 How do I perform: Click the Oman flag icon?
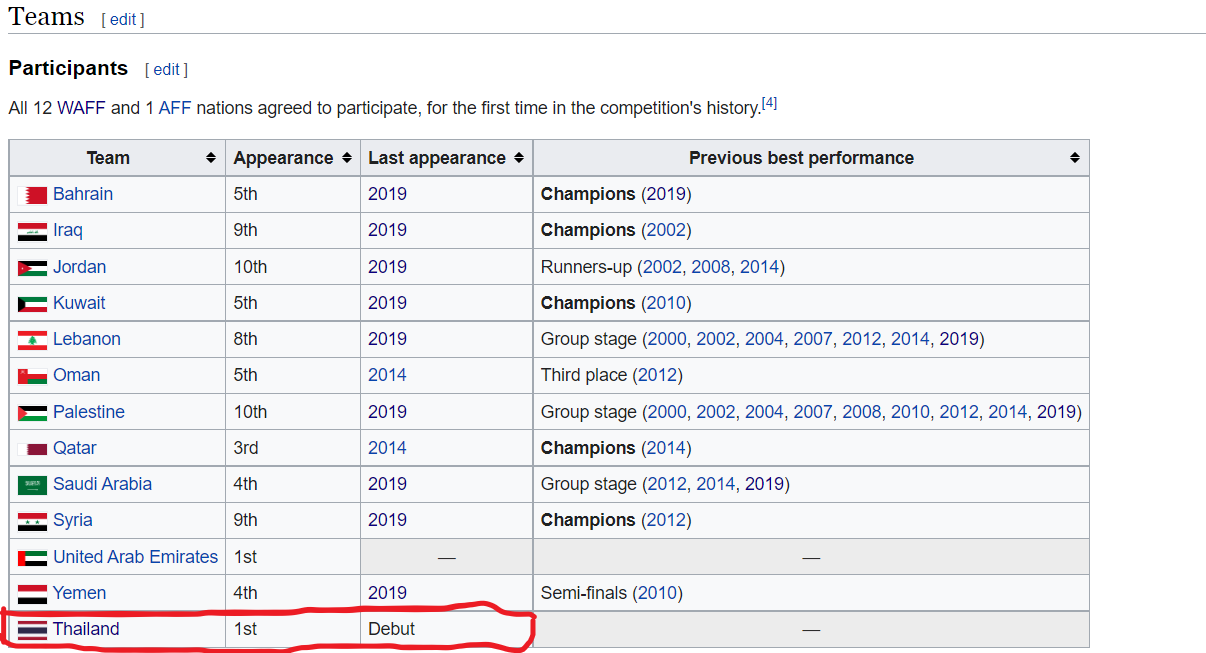pyautogui.click(x=32, y=376)
